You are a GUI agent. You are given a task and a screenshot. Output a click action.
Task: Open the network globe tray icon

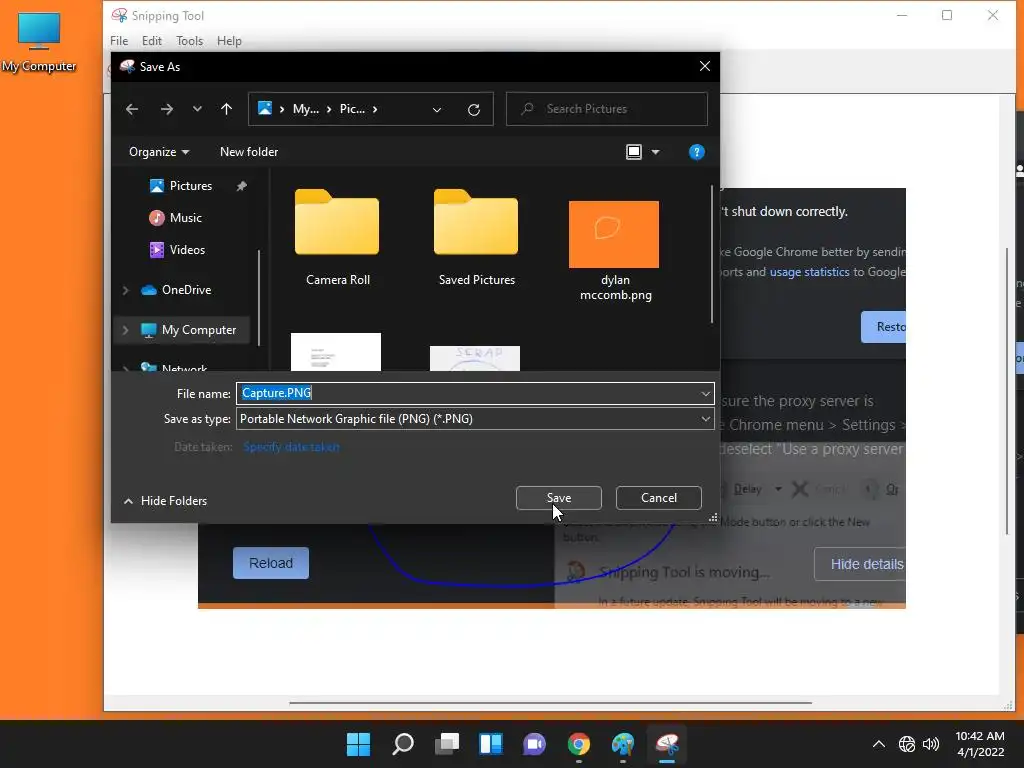[906, 744]
